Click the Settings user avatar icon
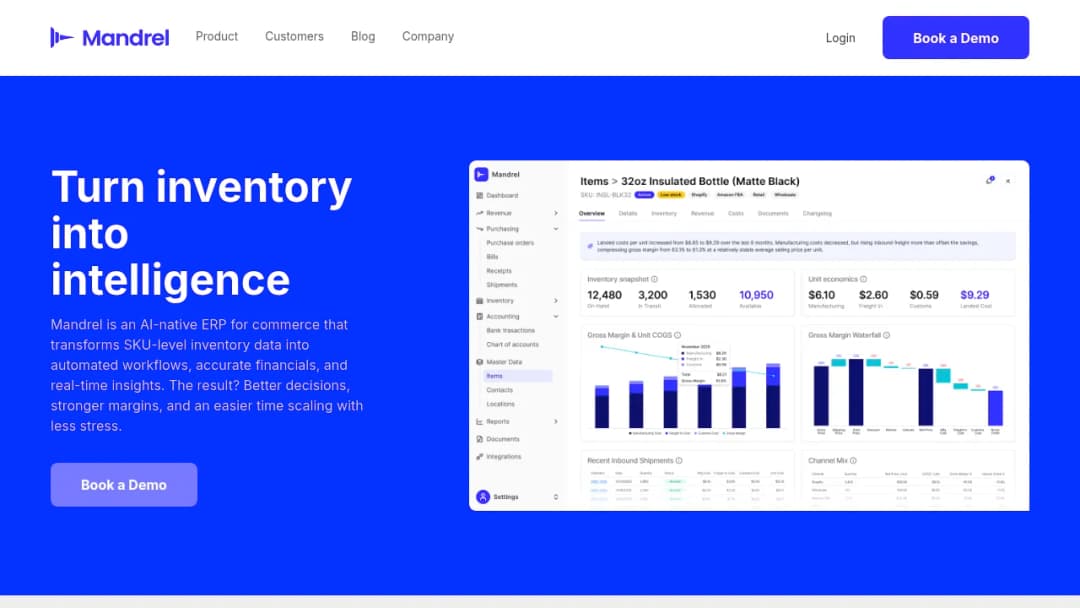1080x608 pixels. pyautogui.click(x=483, y=497)
